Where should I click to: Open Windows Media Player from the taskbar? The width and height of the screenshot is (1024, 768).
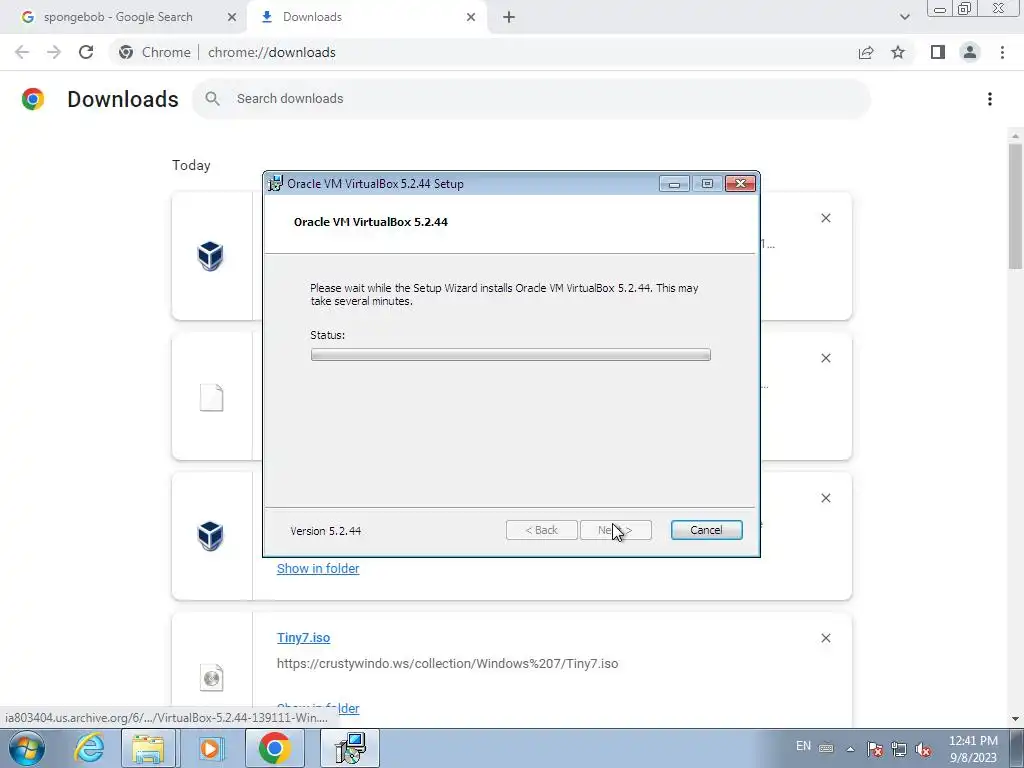tap(210, 748)
